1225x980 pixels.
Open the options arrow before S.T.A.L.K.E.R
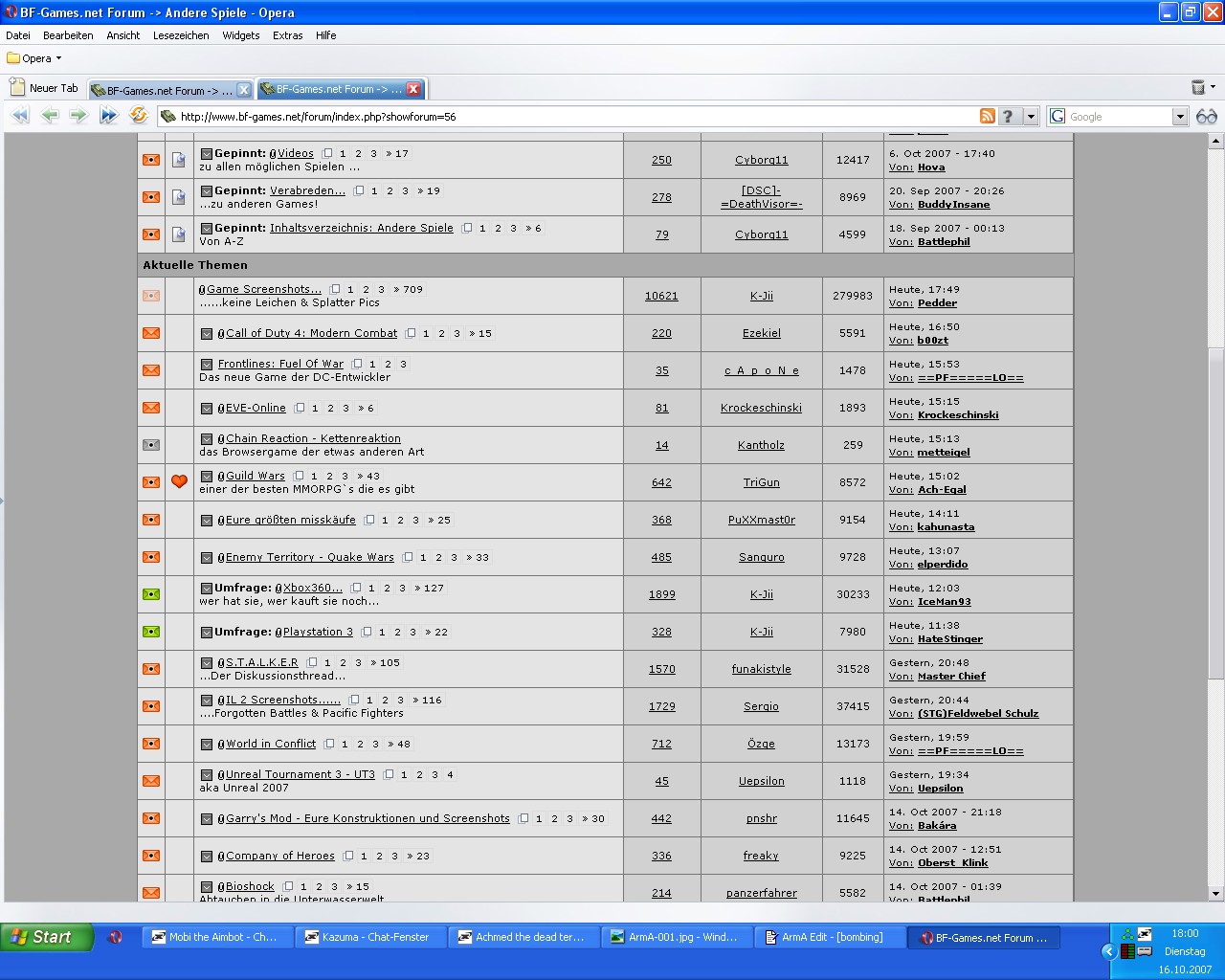click(207, 663)
